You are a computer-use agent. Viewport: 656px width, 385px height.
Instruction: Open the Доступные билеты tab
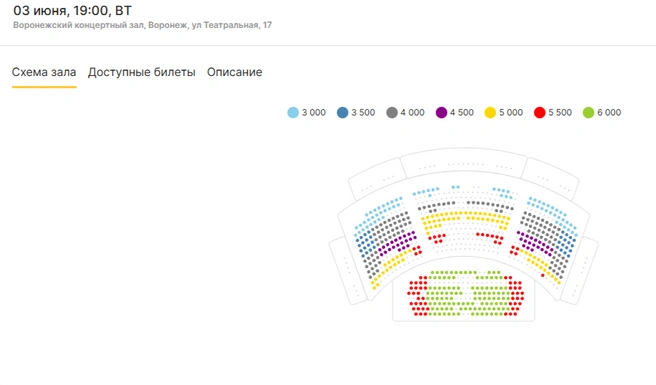click(141, 72)
